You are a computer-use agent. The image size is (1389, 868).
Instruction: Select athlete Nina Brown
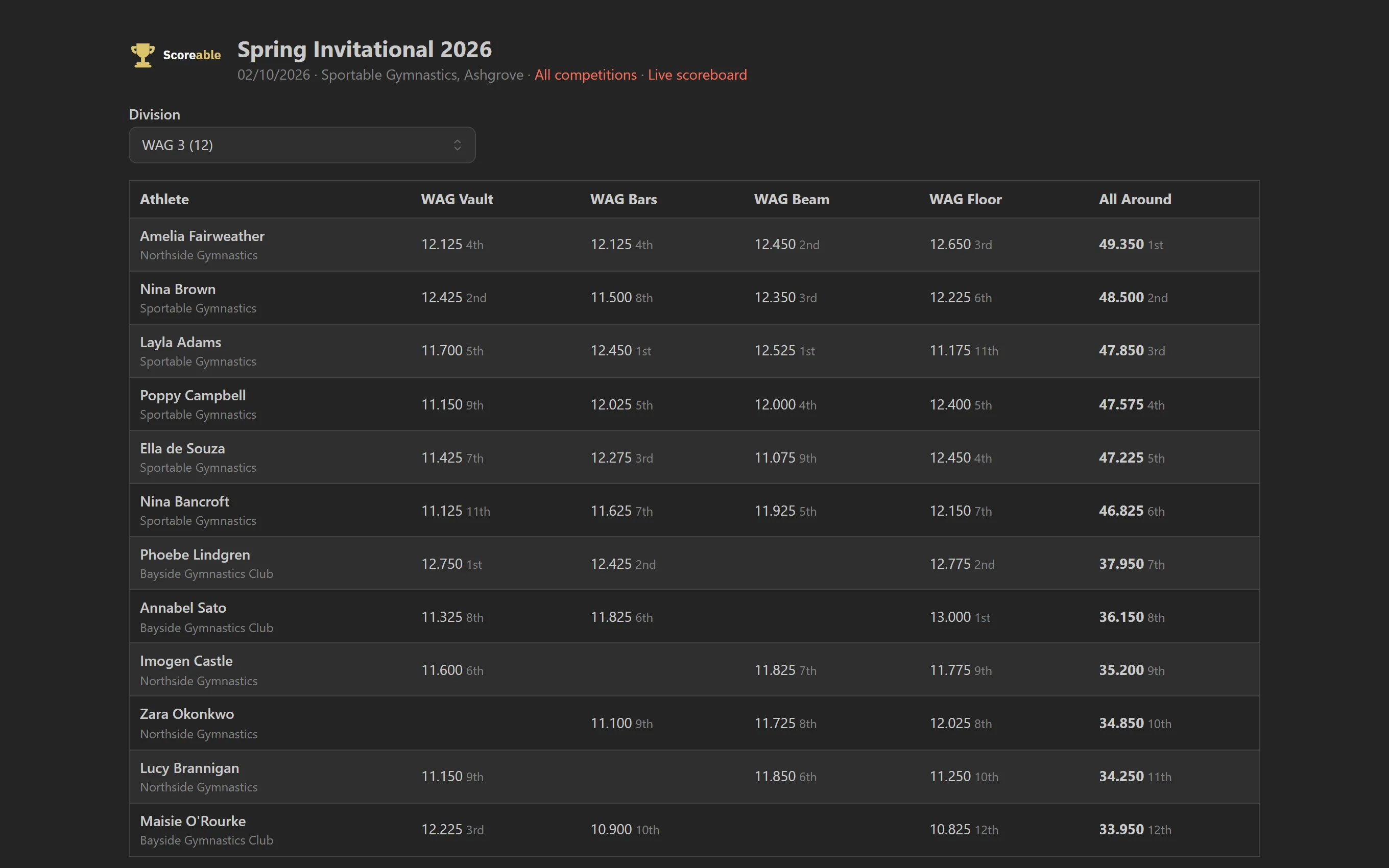coord(178,290)
